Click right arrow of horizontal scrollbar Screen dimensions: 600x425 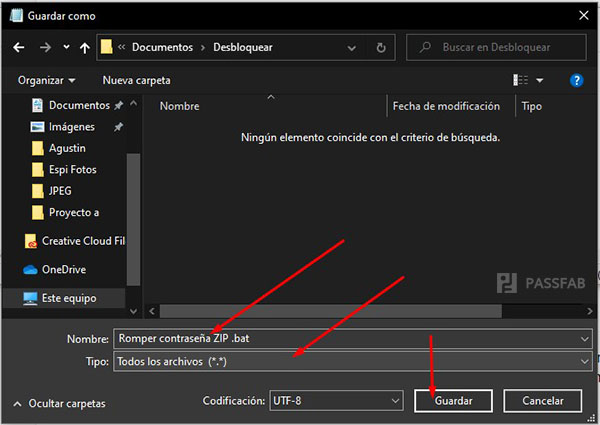(x=590, y=311)
